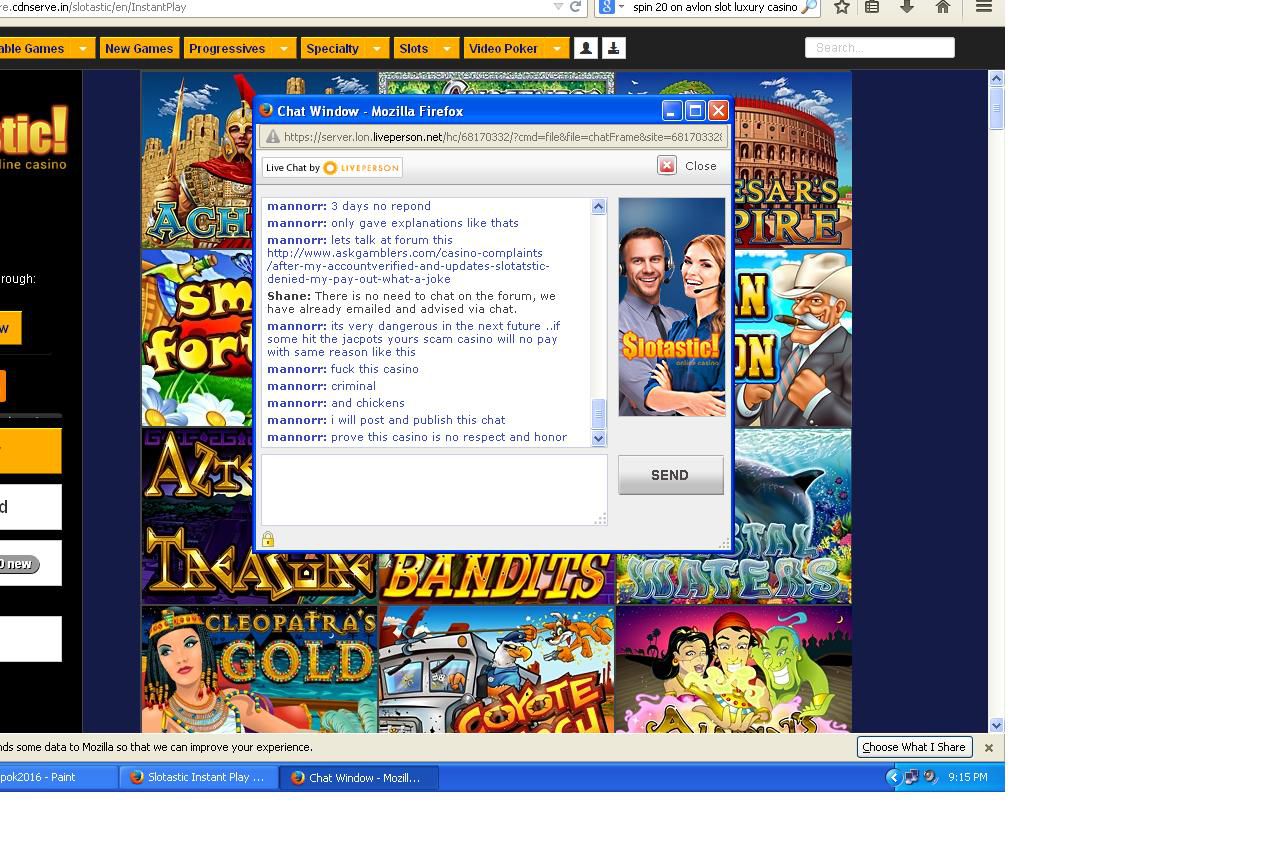The image size is (1280, 864).
Task: Click the warning triangle in chat address bar
Action: [x=272, y=137]
